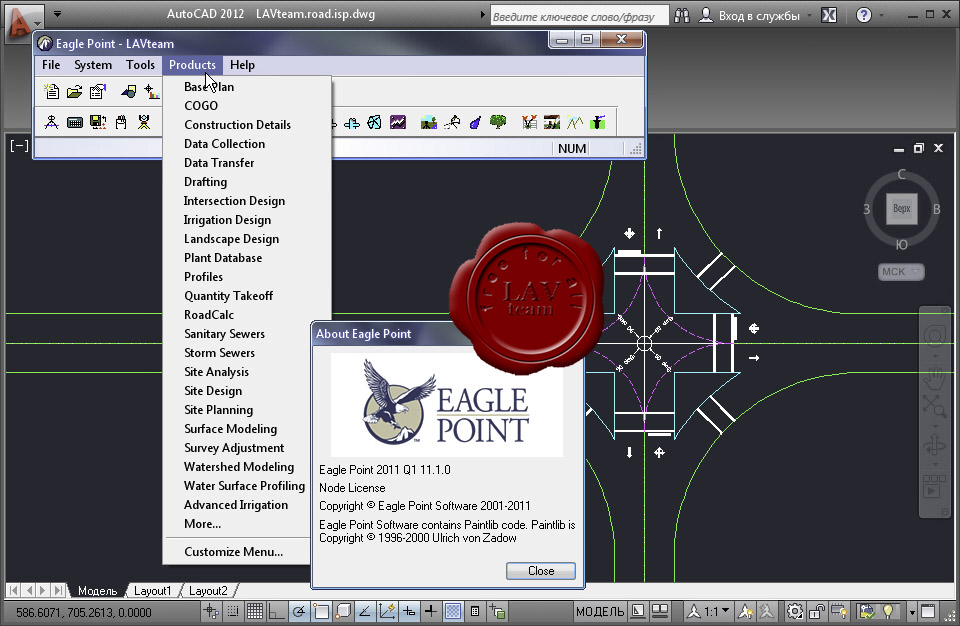The width and height of the screenshot is (960, 626).
Task: Open the AutoCAD Exchange X icon
Action: click(829, 15)
